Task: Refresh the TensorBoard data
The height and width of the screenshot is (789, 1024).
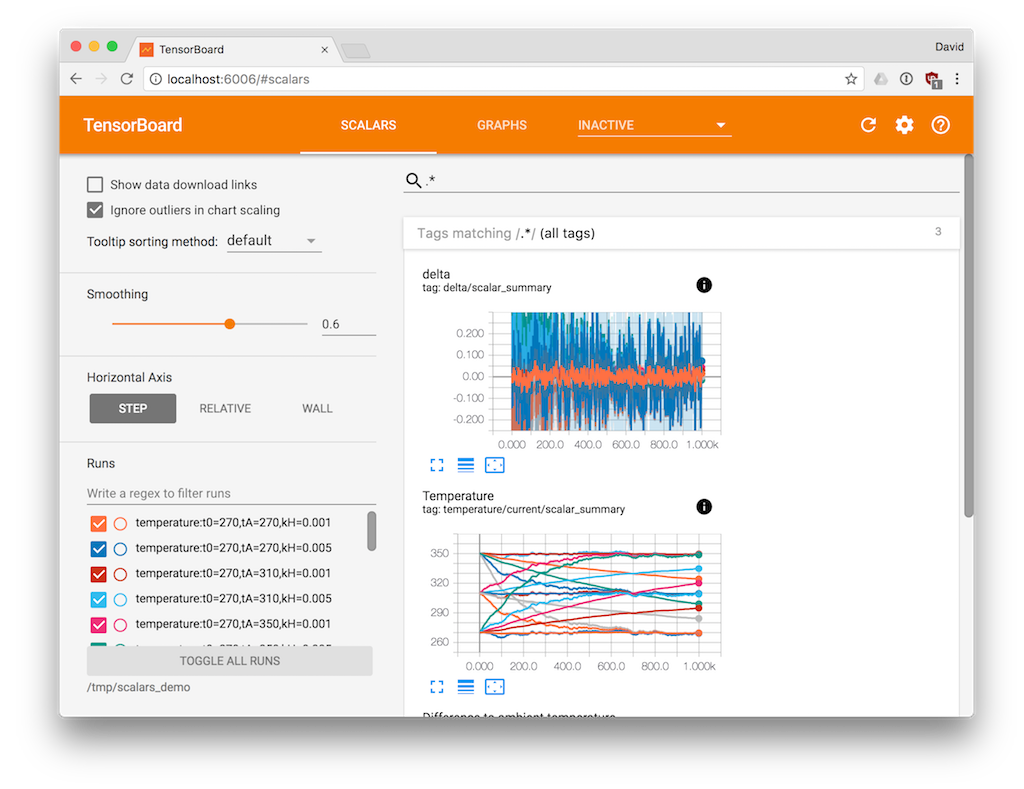Action: point(868,124)
